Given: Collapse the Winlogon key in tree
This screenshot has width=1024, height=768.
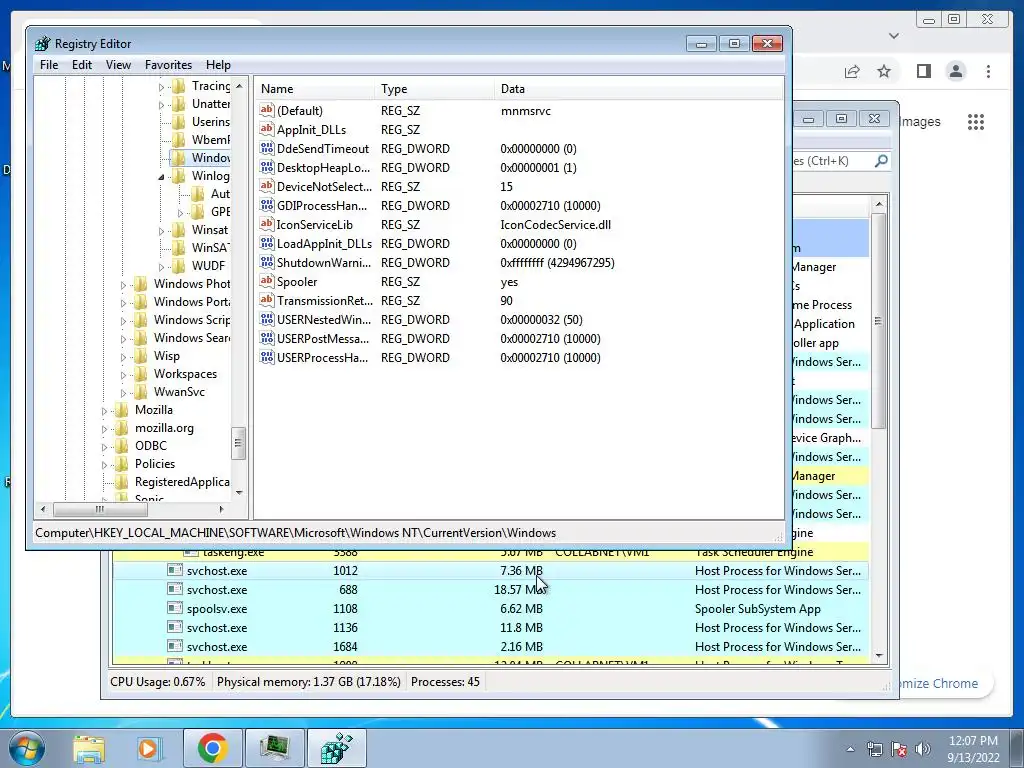Looking at the screenshot, I should [161, 176].
